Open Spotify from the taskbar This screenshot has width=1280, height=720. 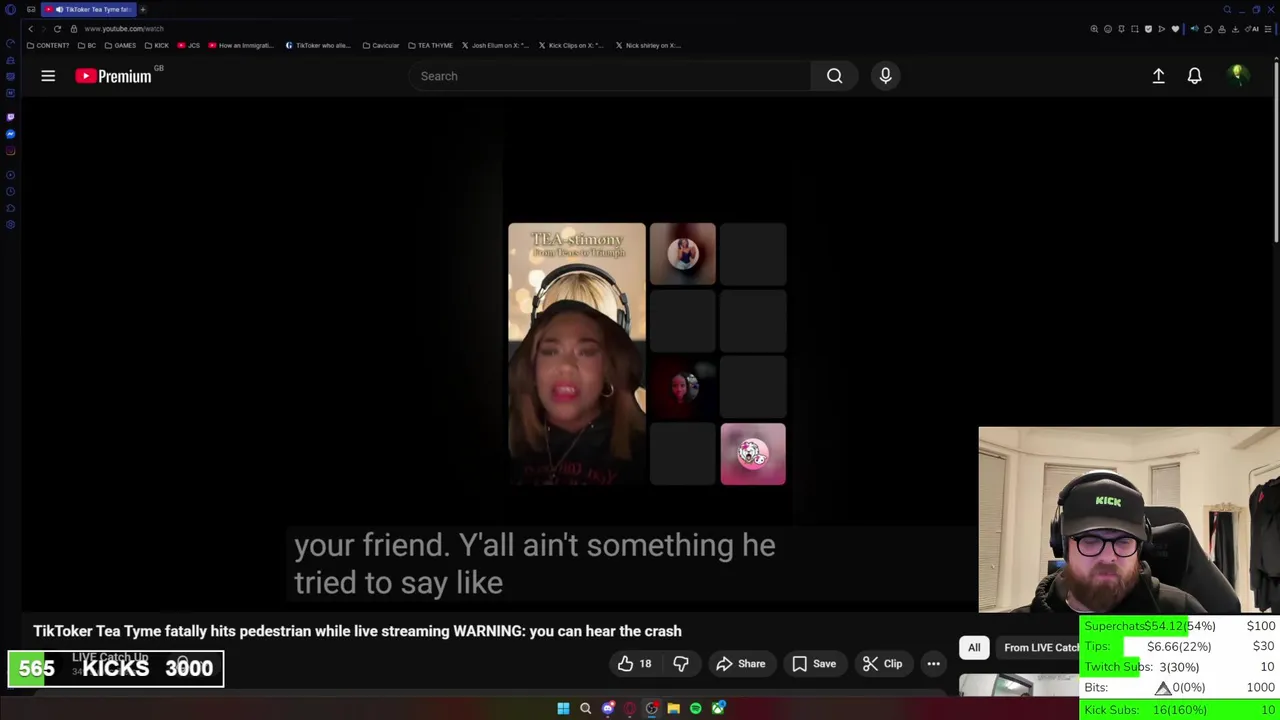696,708
